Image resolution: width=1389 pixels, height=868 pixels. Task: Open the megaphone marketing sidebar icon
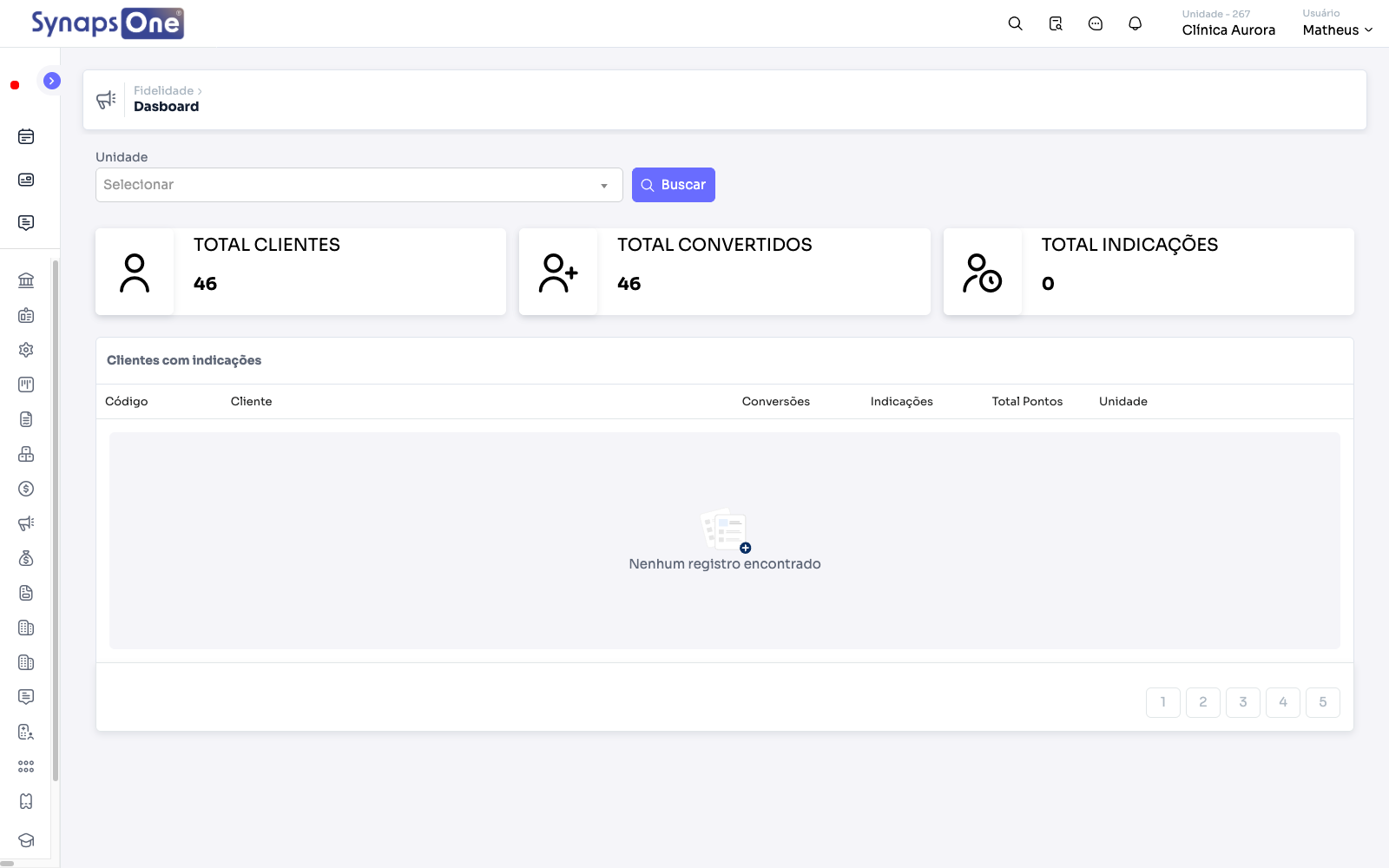[x=26, y=523]
